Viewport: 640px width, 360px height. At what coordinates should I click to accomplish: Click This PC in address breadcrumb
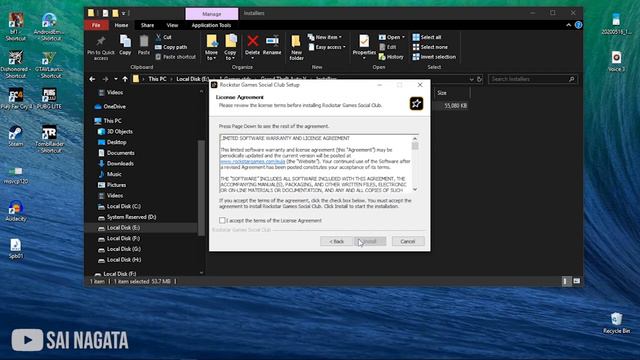coord(157,79)
